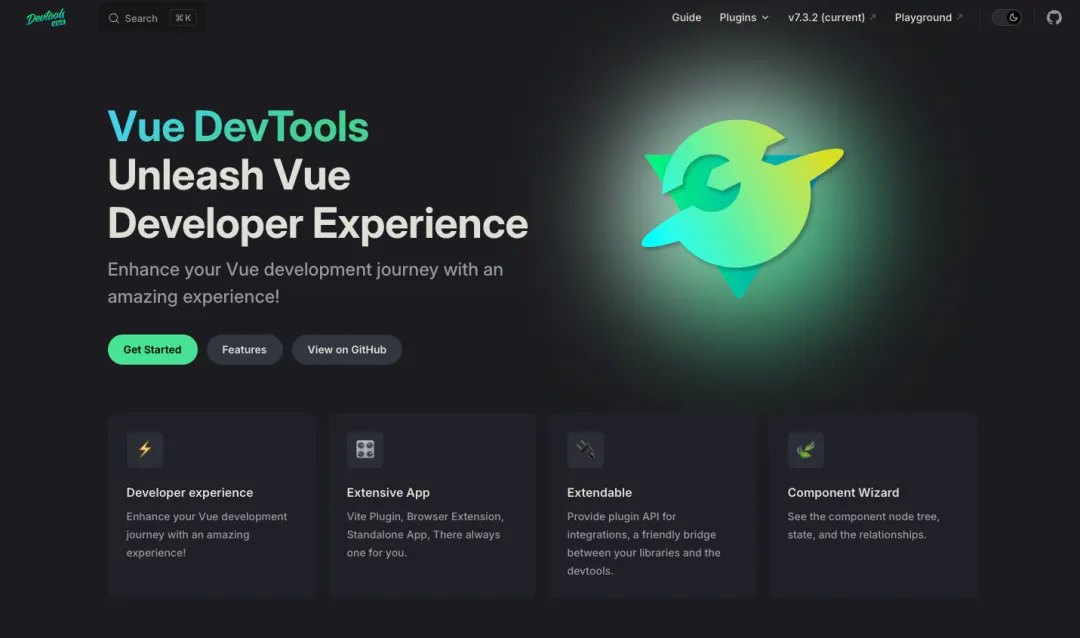Click the ⌘K keyboard shortcut badge
This screenshot has width=1080, height=638.
pyautogui.click(x=183, y=18)
